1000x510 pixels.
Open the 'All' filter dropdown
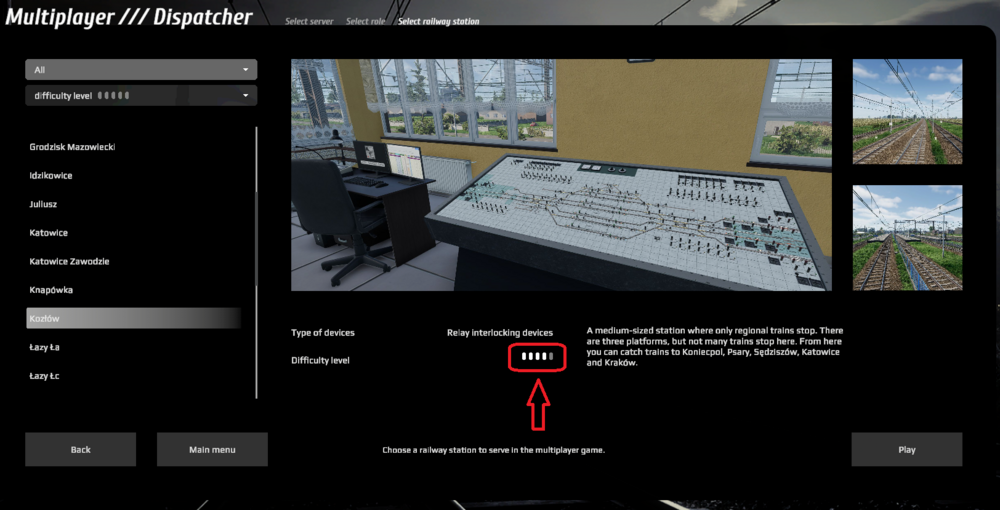pyautogui.click(x=141, y=69)
